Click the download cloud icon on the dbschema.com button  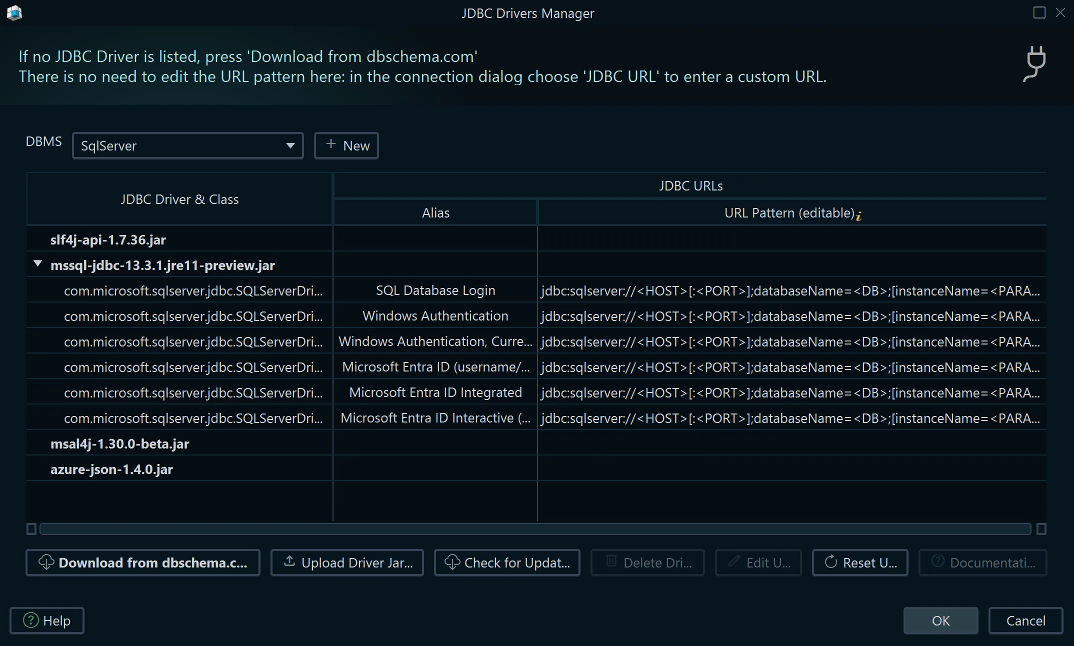coord(46,562)
